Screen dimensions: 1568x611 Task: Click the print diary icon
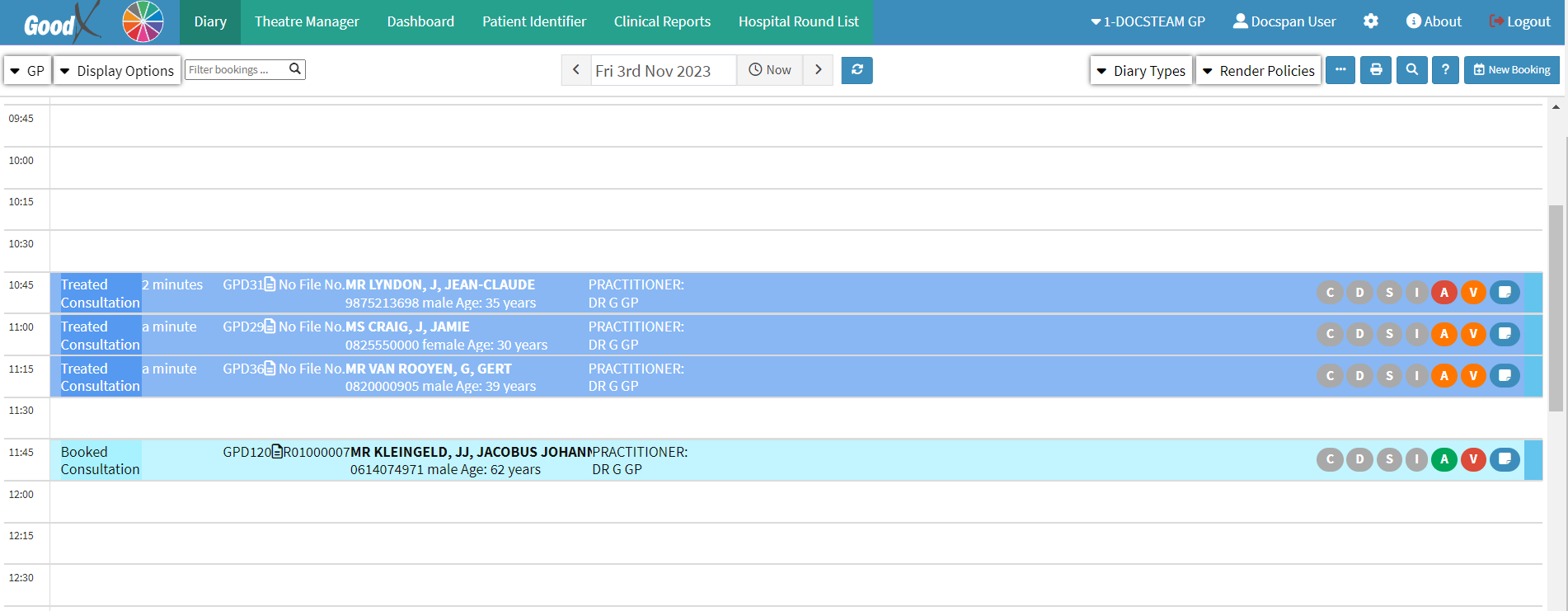[1376, 70]
